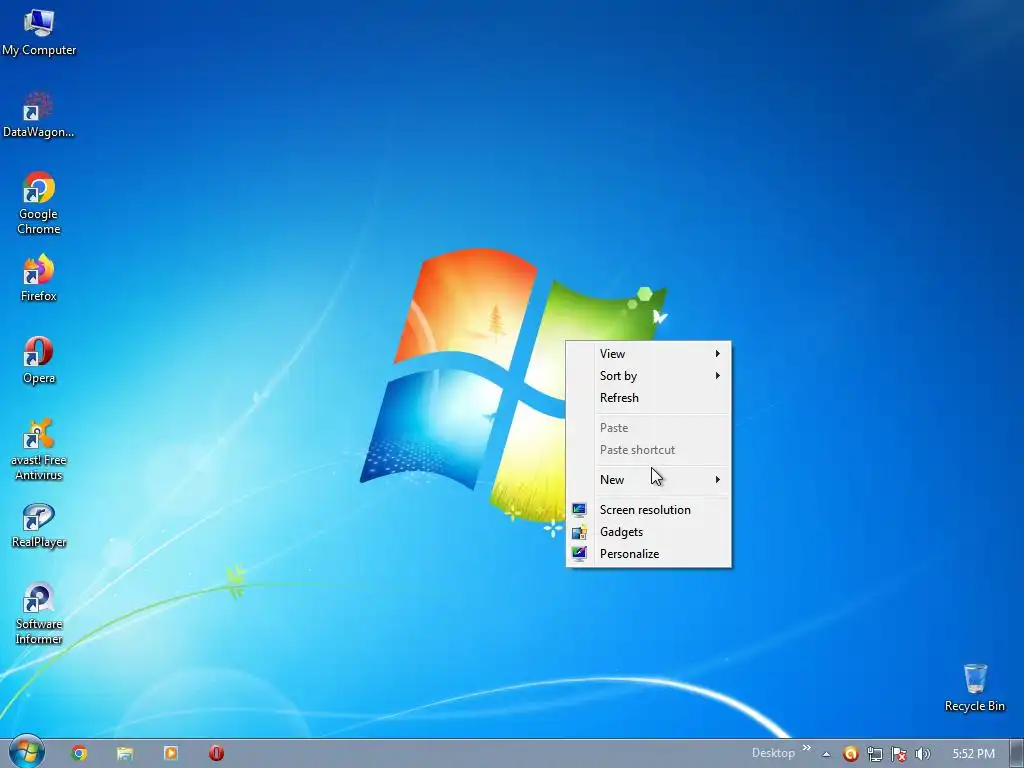Open the My Computer desktop icon
Viewport: 1024px width, 768px height.
coord(39,33)
